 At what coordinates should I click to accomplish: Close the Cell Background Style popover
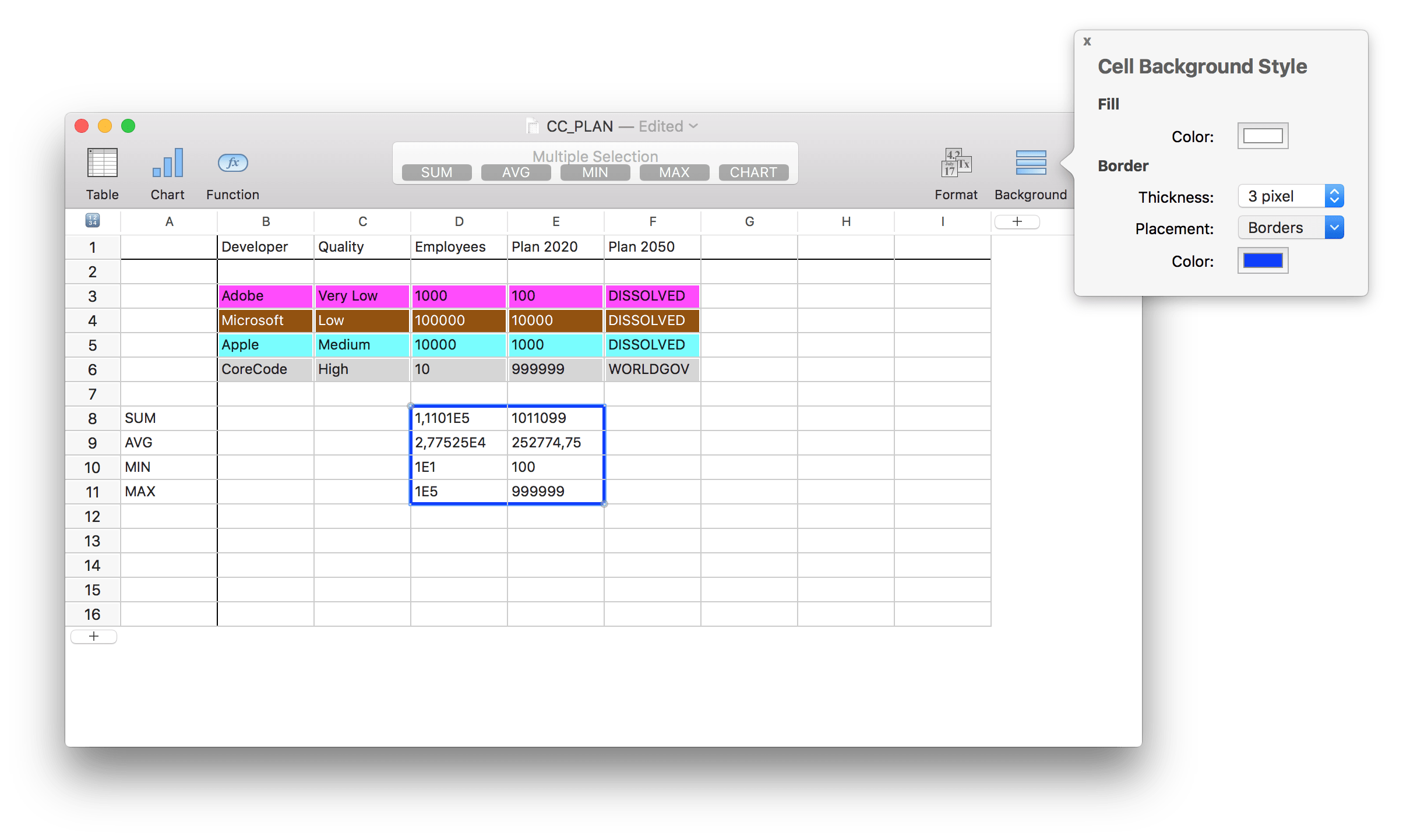point(1087,41)
